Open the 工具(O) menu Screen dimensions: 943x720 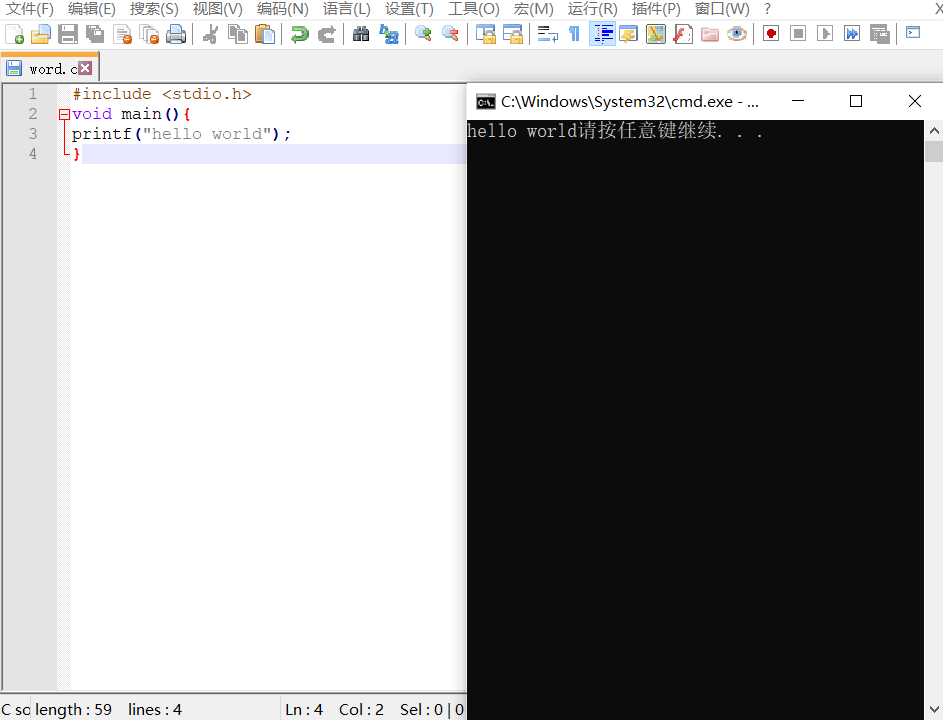pyautogui.click(x=473, y=9)
